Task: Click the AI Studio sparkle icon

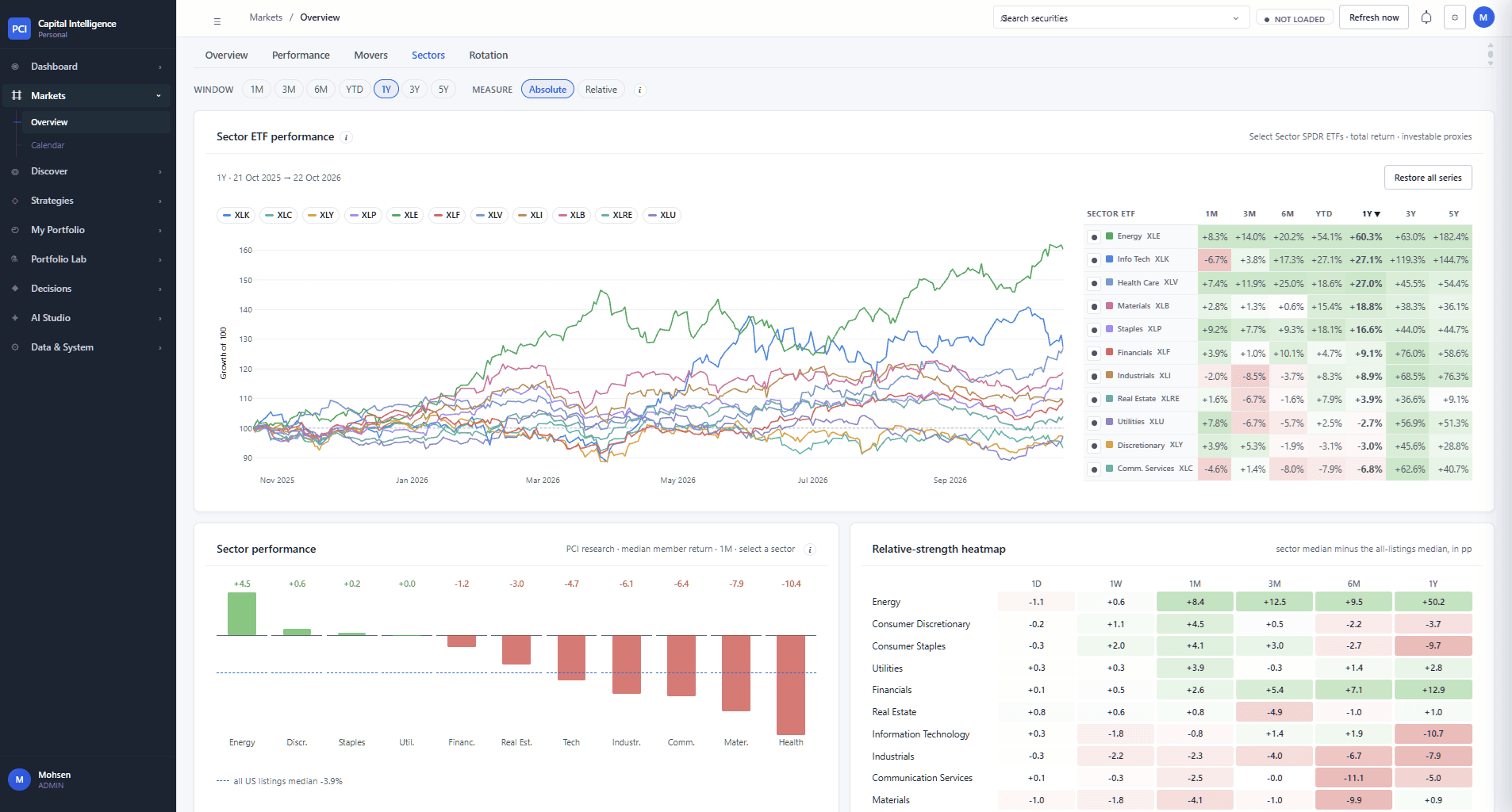Action: click(x=15, y=318)
